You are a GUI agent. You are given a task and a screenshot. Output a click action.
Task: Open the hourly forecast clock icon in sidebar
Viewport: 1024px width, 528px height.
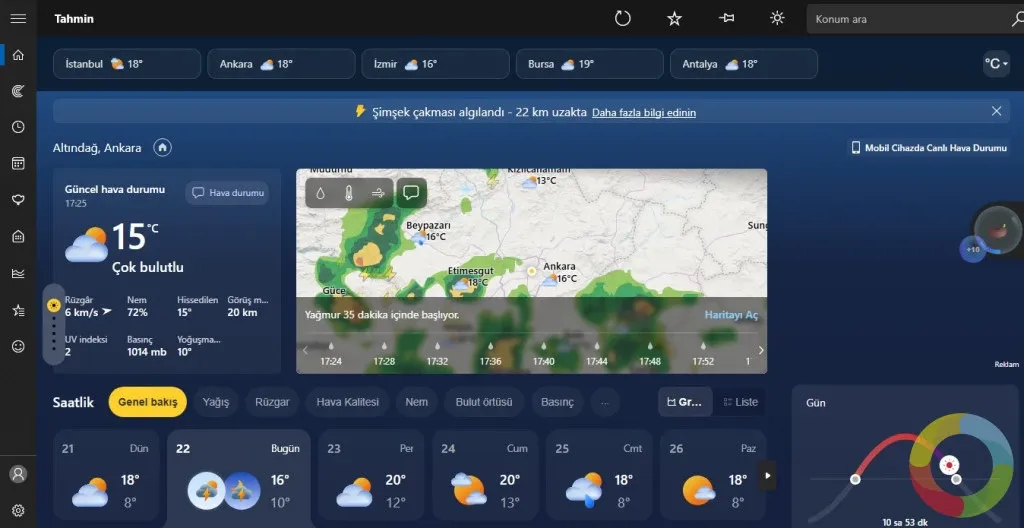pyautogui.click(x=18, y=127)
